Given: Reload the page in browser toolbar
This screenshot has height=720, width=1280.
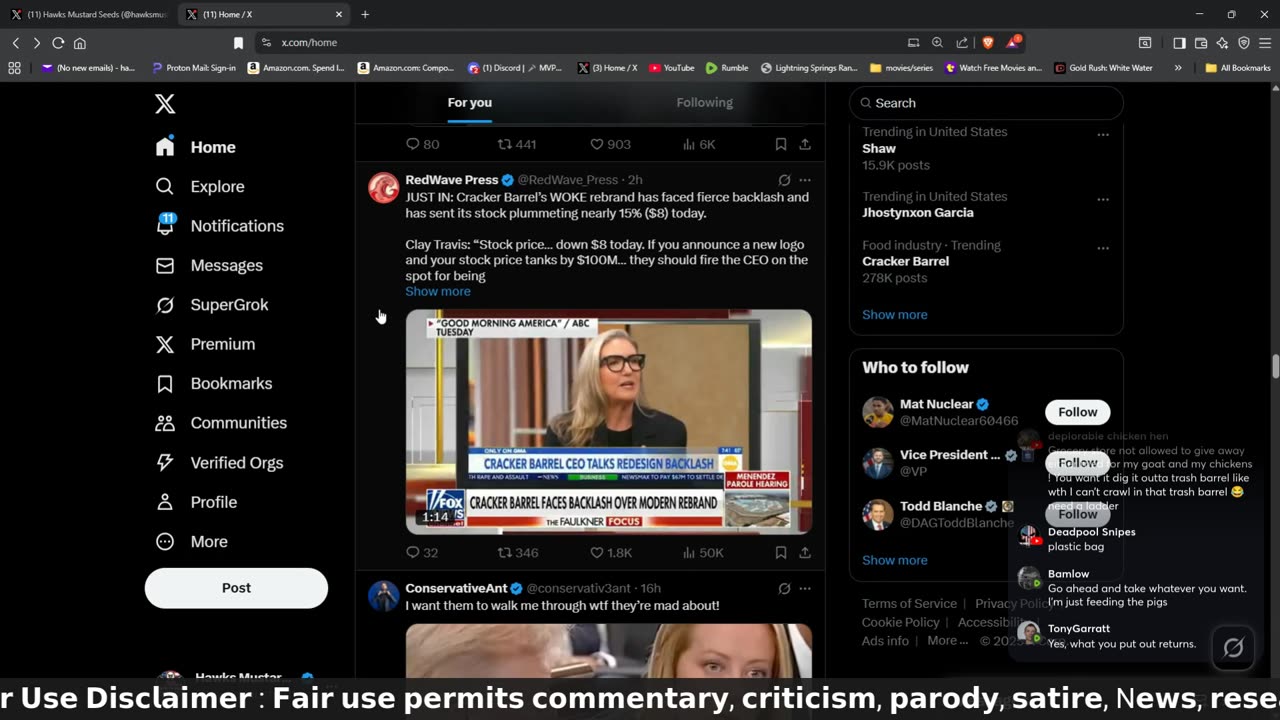Looking at the screenshot, I should tap(58, 42).
